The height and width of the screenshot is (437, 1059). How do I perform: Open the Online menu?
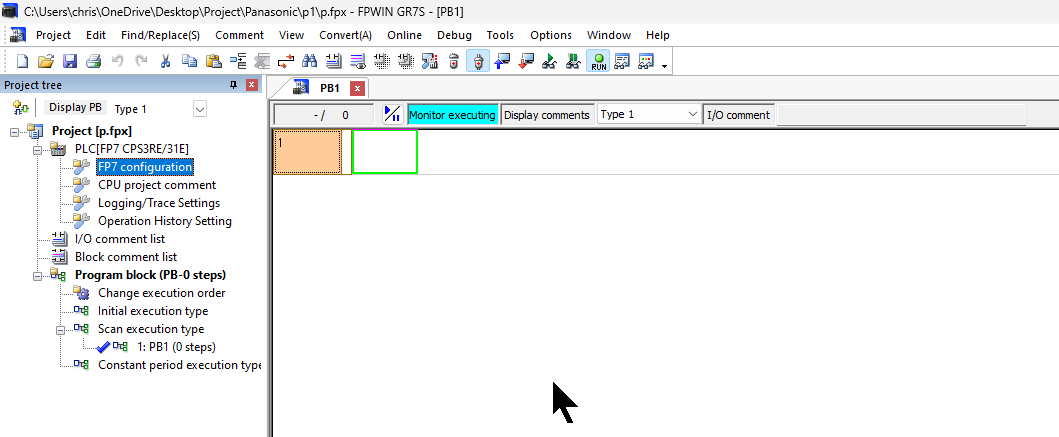point(405,35)
